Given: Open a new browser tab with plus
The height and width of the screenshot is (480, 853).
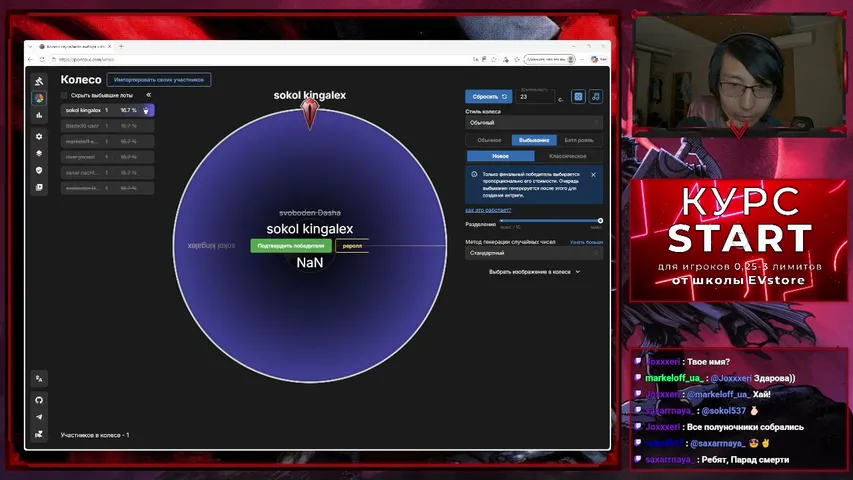Looking at the screenshot, I should 121,47.
